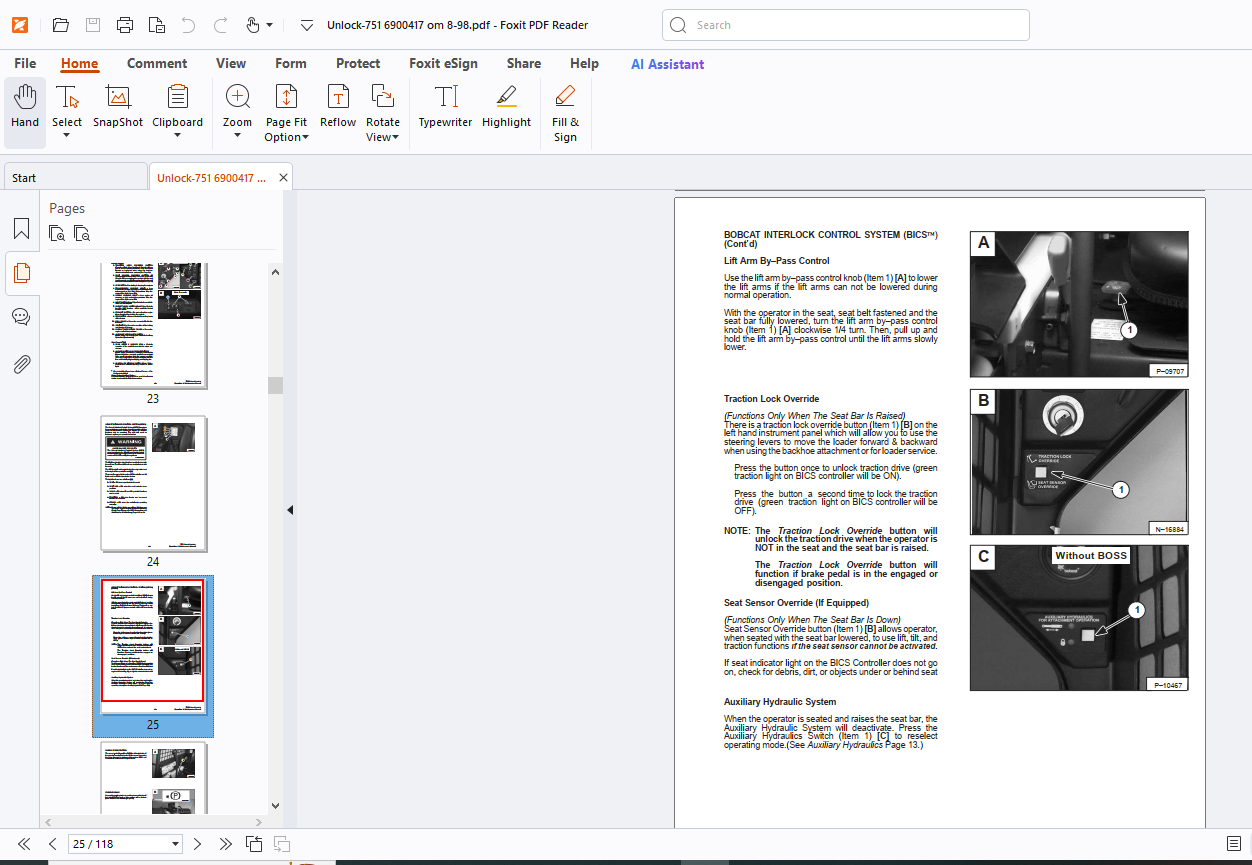
Task: Click the Undo arrow icon
Action: coord(188,25)
